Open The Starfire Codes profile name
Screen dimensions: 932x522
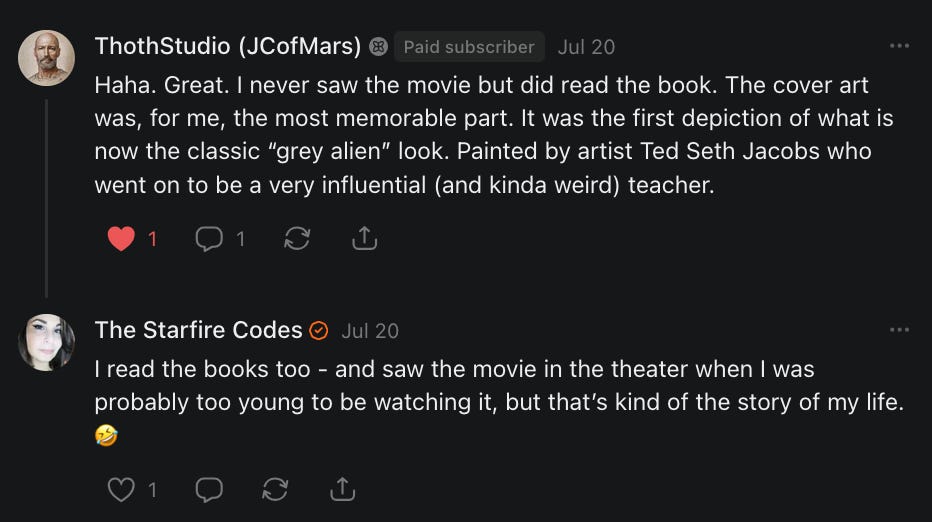(x=198, y=330)
